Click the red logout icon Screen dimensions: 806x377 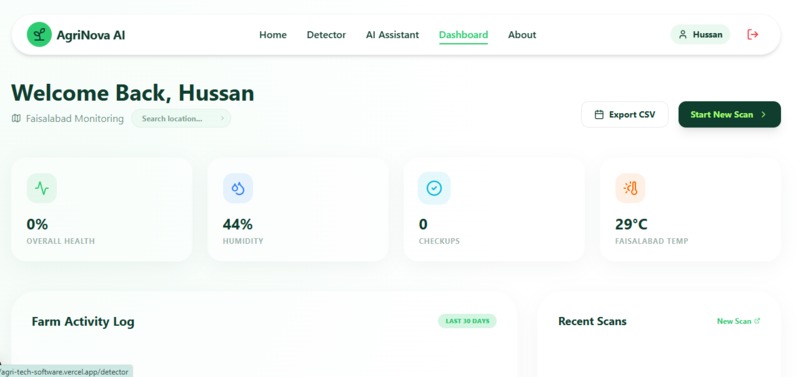coord(753,34)
